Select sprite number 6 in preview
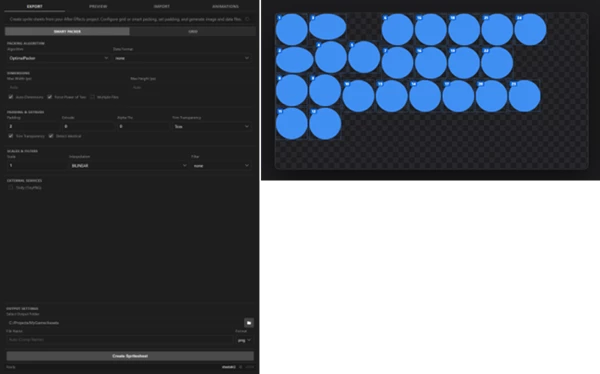The image size is (600, 374). tap(398, 29)
